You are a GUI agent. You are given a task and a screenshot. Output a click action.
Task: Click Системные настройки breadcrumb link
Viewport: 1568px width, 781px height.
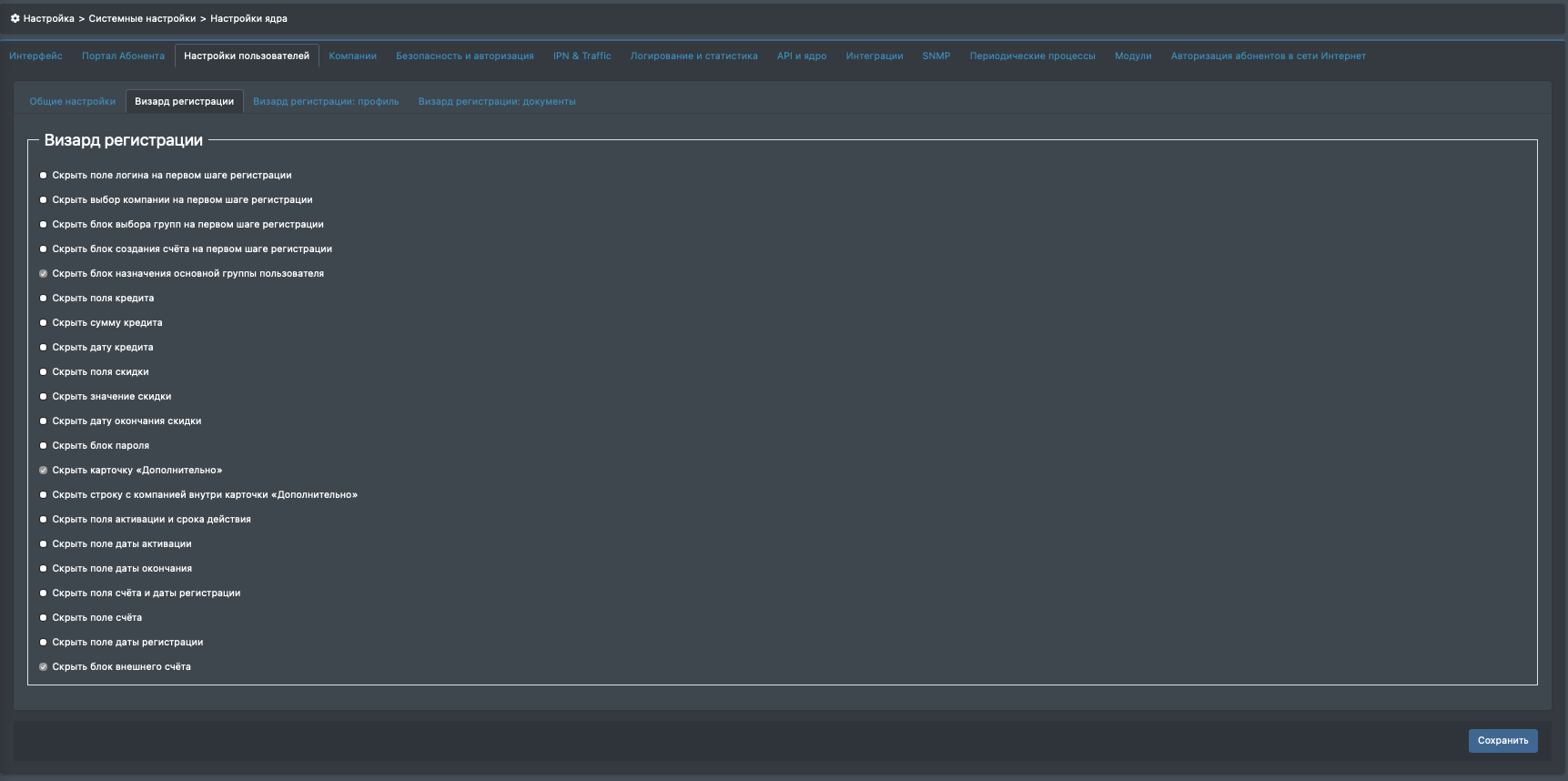click(142, 18)
